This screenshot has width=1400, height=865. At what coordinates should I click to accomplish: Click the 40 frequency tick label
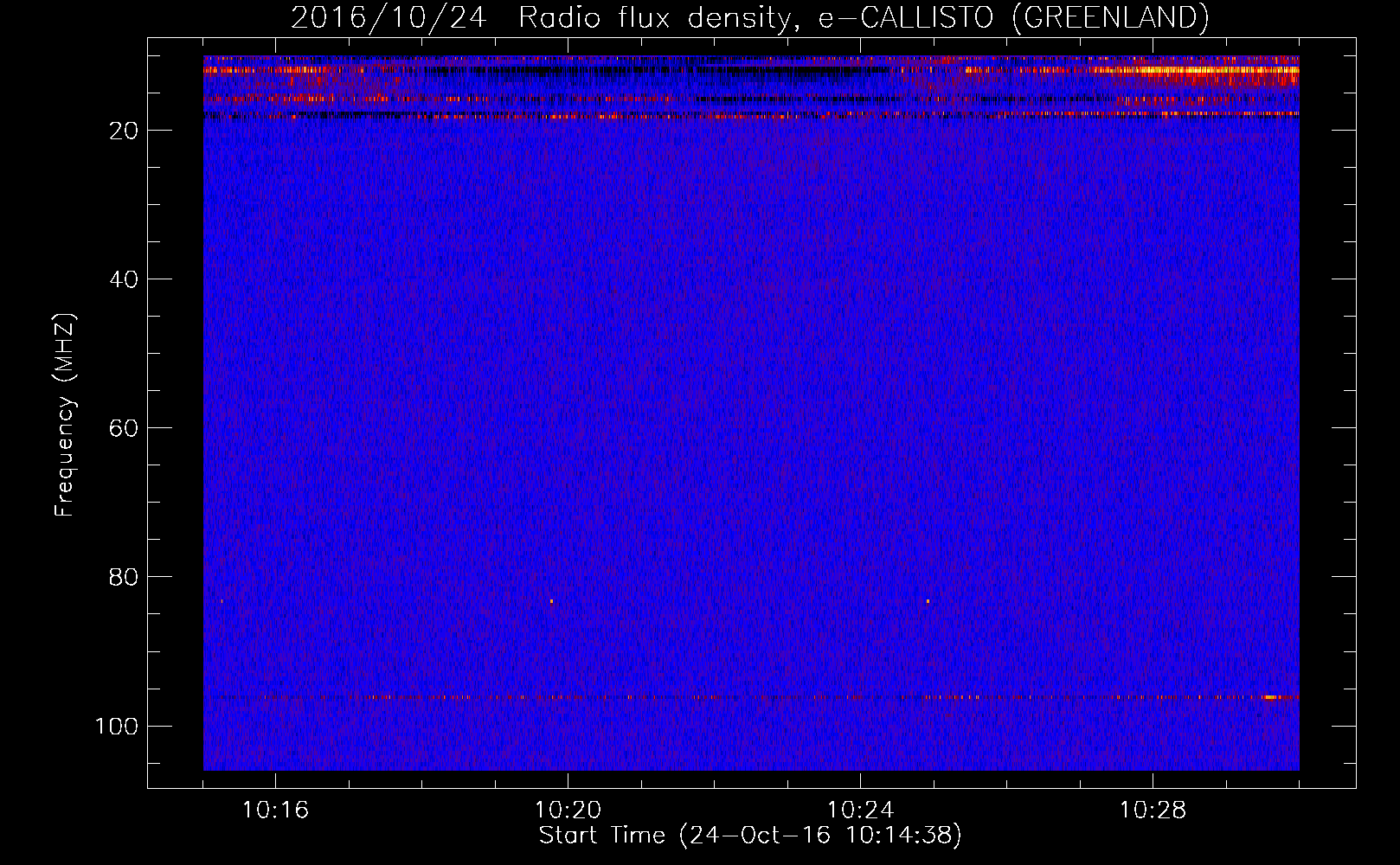click(124, 279)
